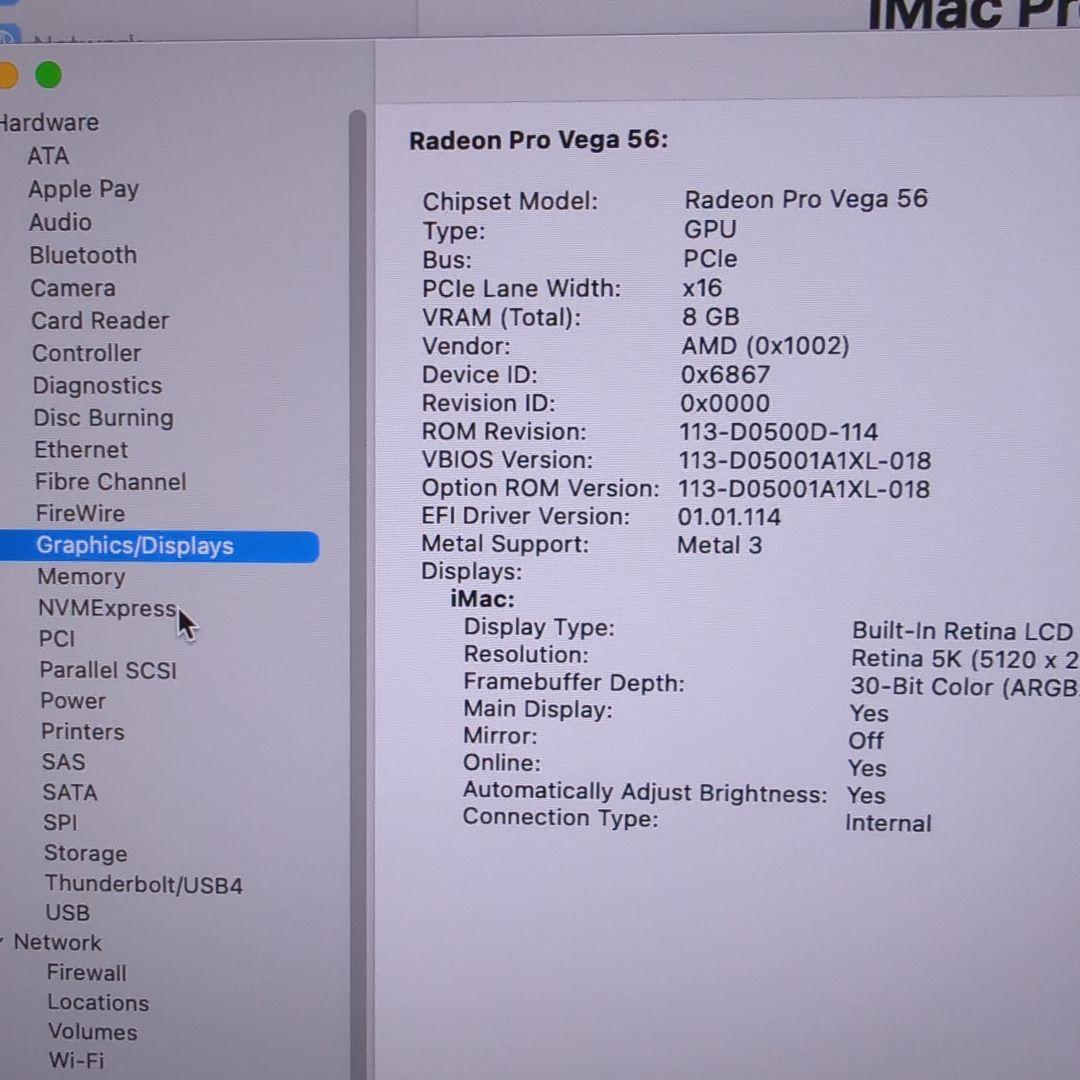Open the Storage section
The image size is (1080, 1080).
coord(85,853)
